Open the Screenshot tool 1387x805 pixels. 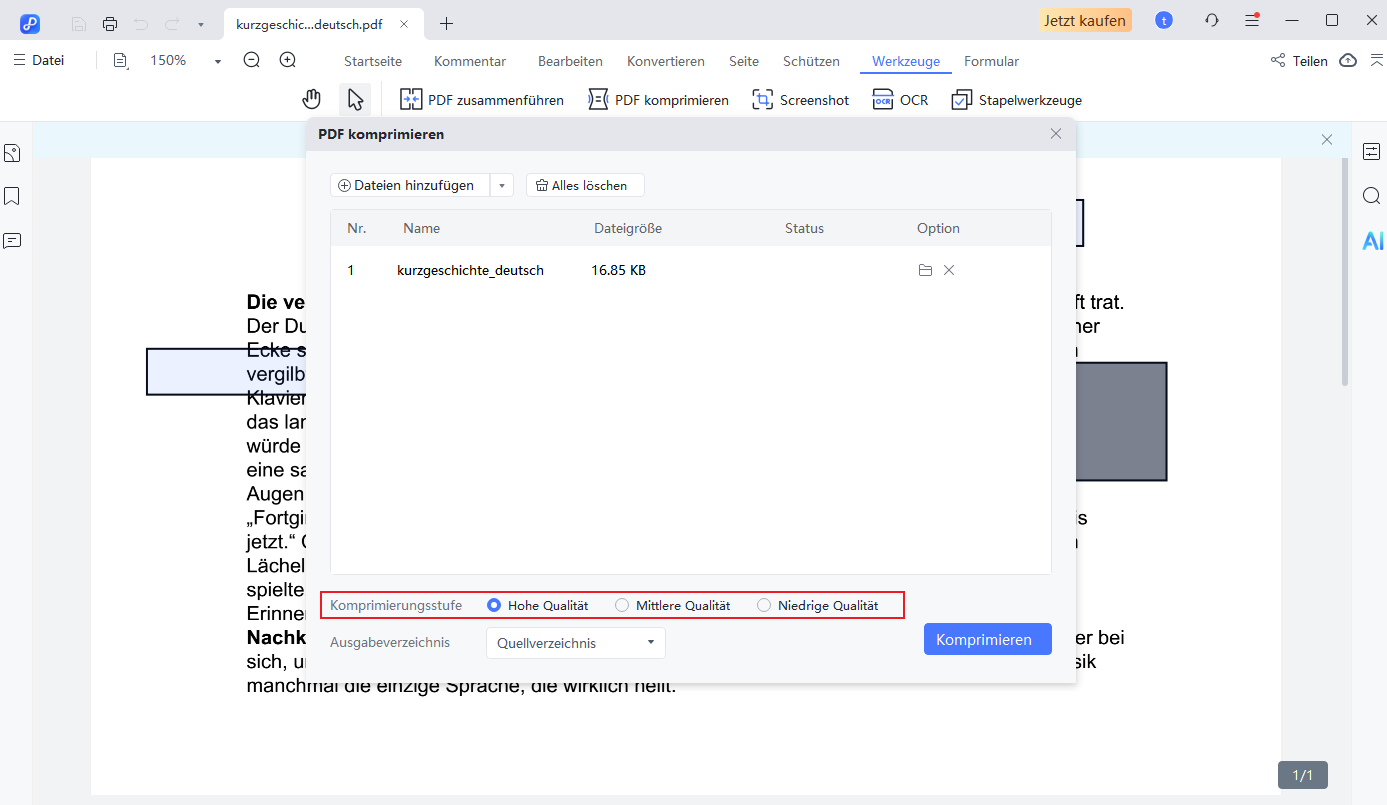click(800, 99)
